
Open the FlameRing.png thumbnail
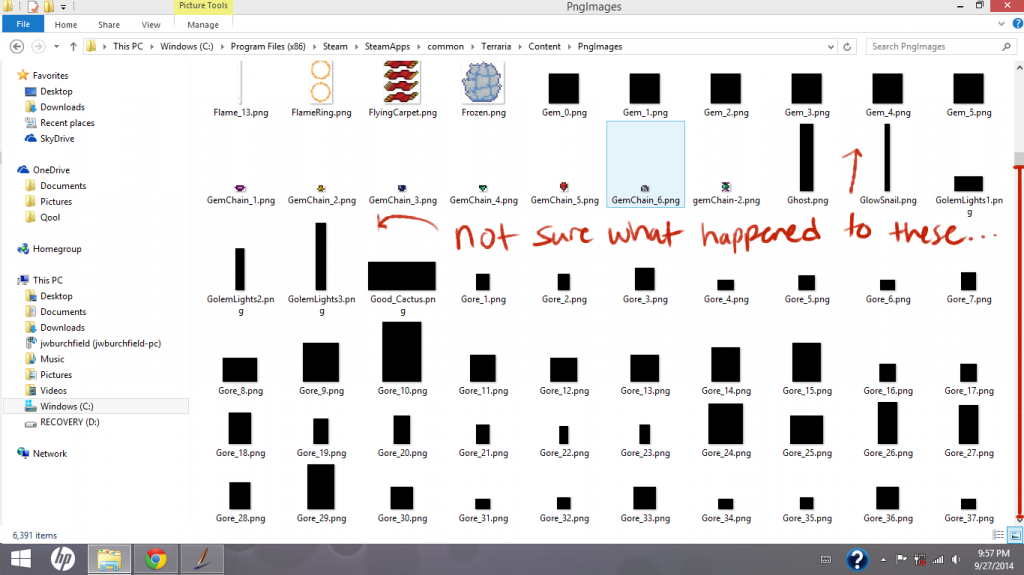[x=321, y=82]
